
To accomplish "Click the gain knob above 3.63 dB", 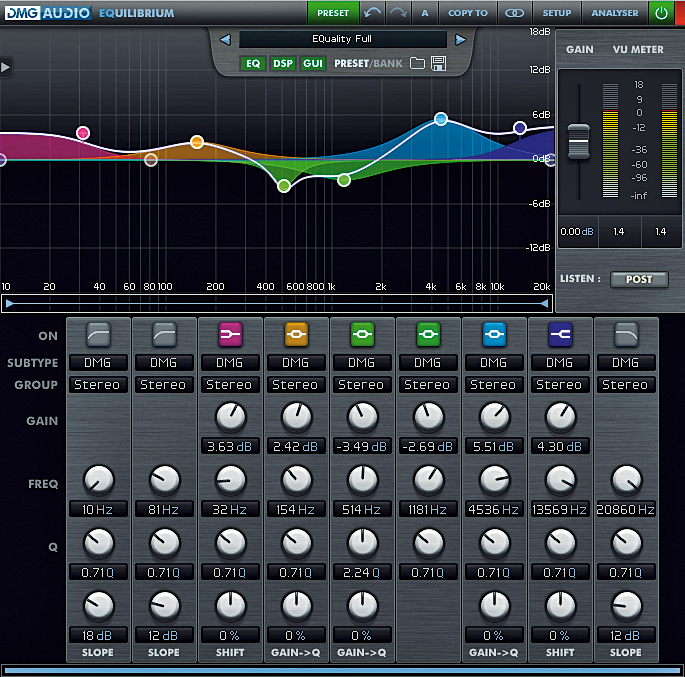I will pyautogui.click(x=230, y=417).
